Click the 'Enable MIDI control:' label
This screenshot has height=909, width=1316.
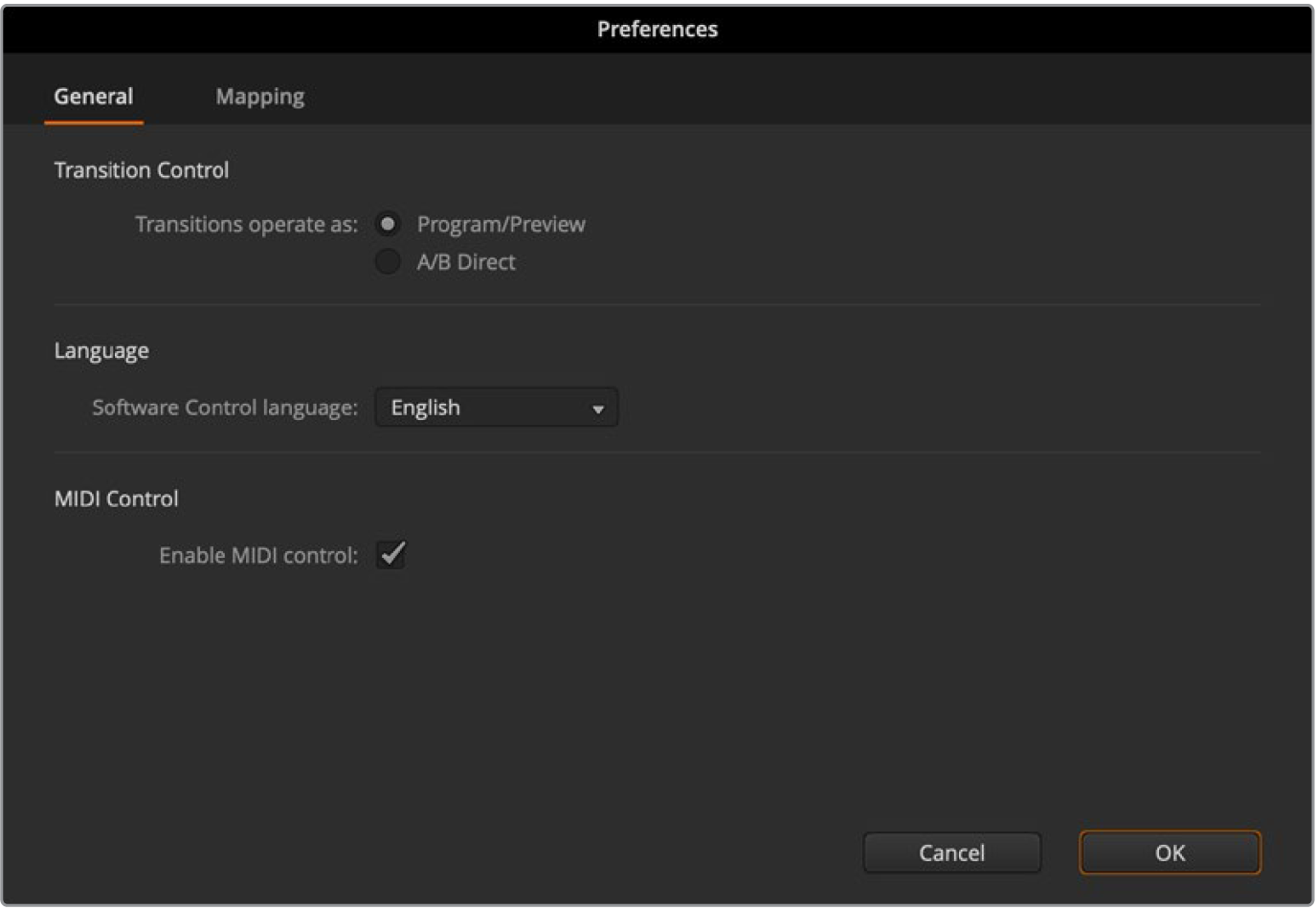pos(258,556)
